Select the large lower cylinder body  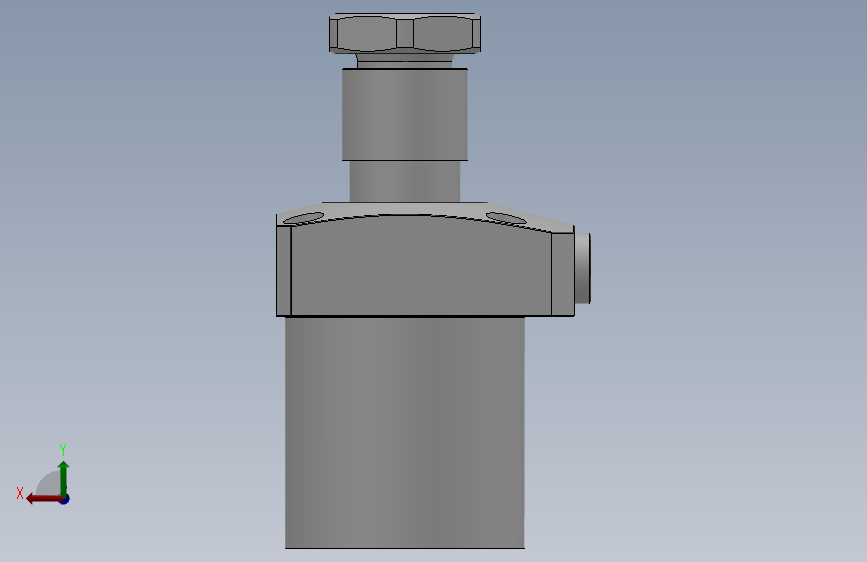405,433
